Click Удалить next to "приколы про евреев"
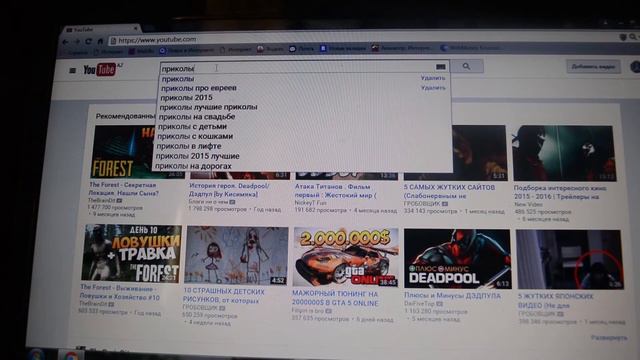 (x=433, y=87)
